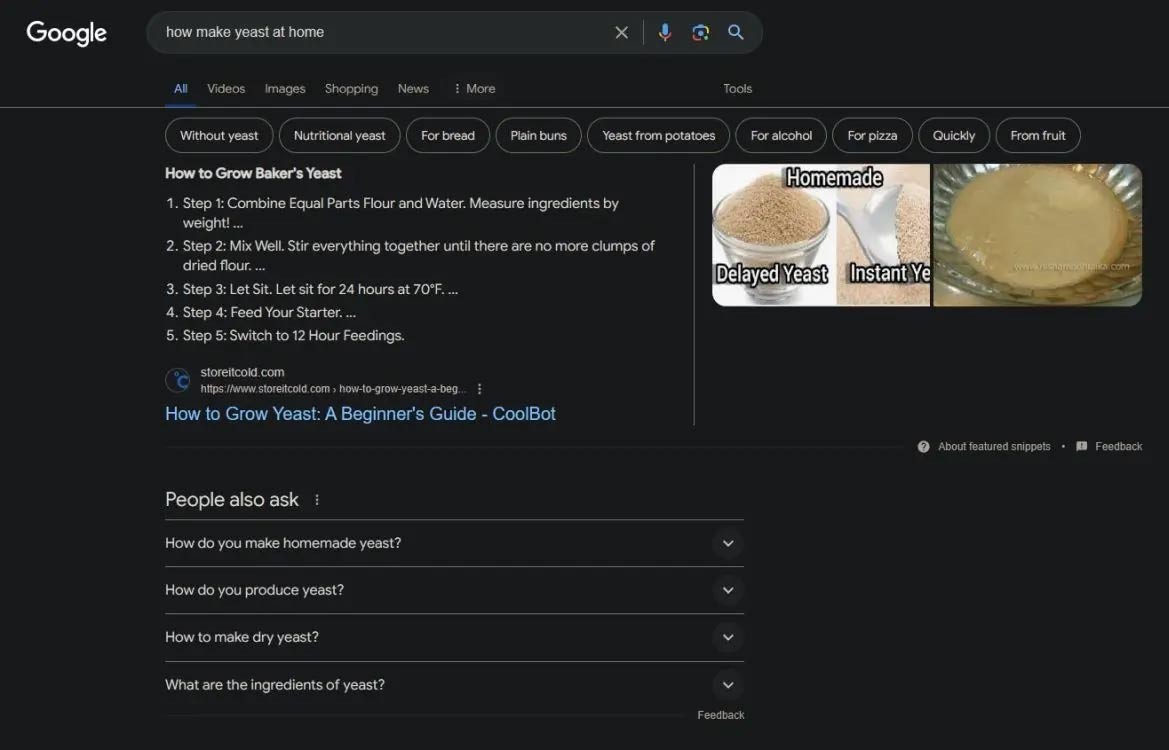1169x750 pixels.
Task: Click the Google home logo
Action: tap(65, 32)
